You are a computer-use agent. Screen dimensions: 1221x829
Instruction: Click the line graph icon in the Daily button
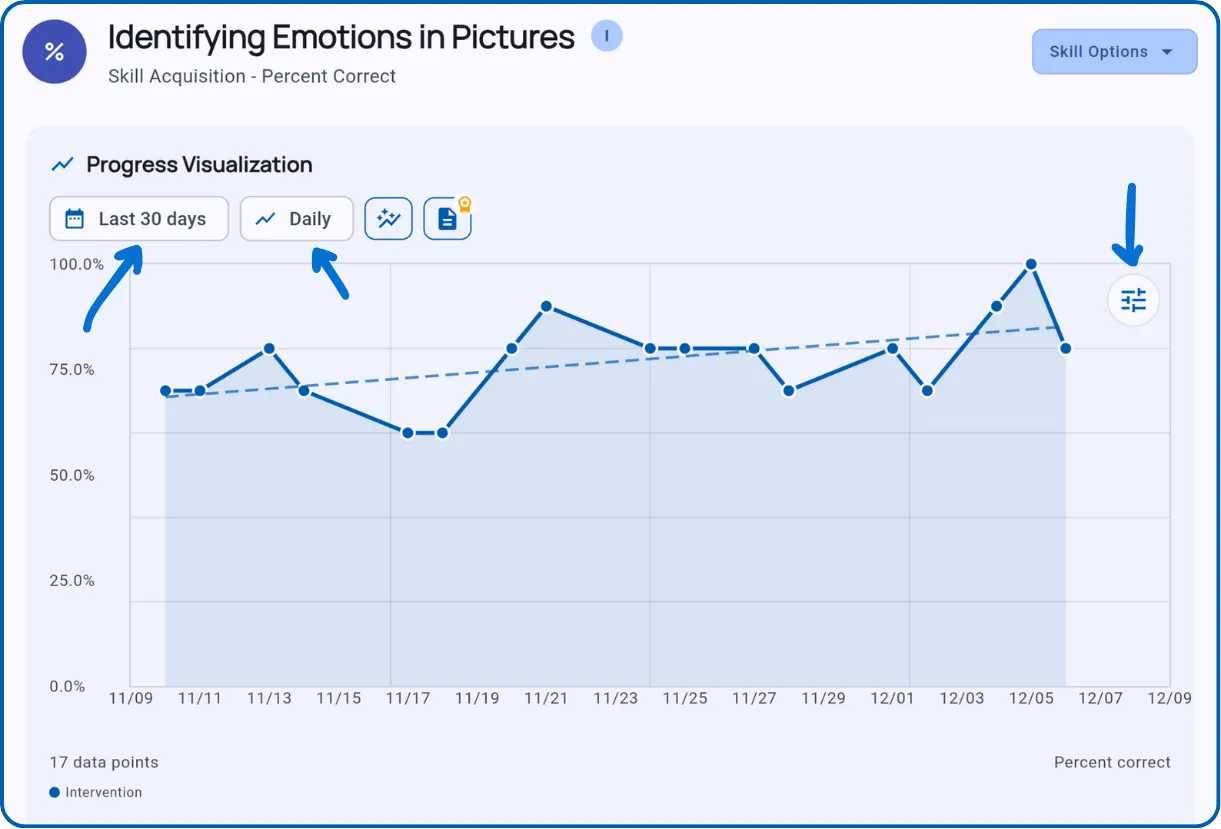(266, 218)
